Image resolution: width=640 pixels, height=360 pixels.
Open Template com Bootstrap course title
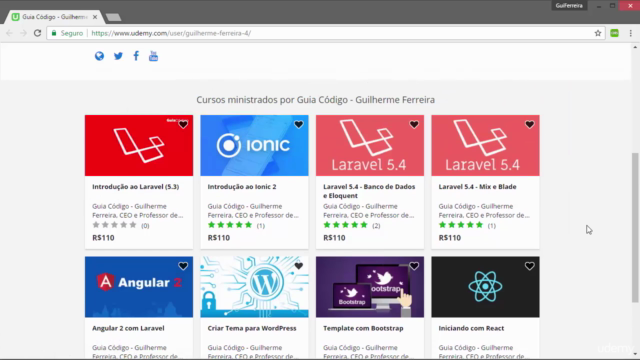click(363, 328)
